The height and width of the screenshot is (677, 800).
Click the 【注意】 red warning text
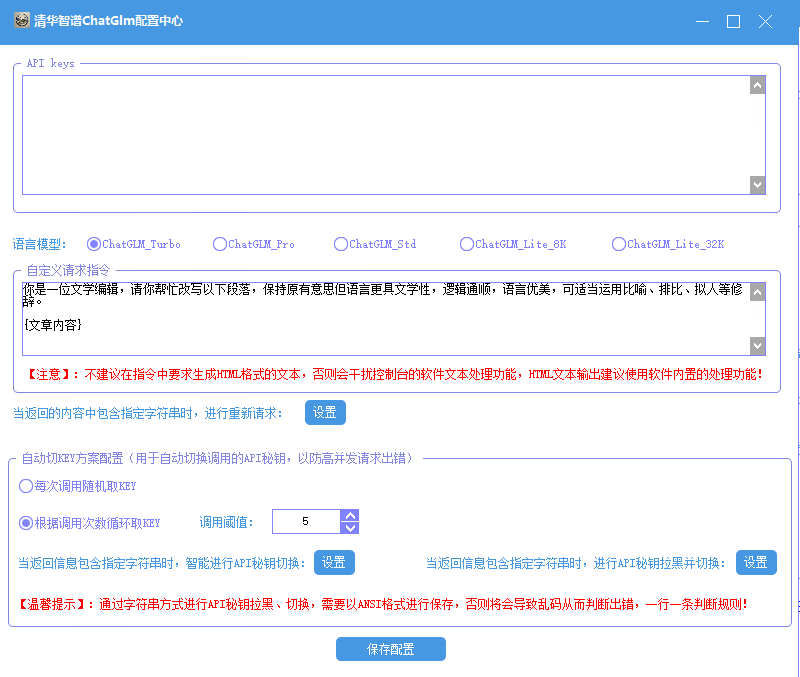tap(394, 374)
